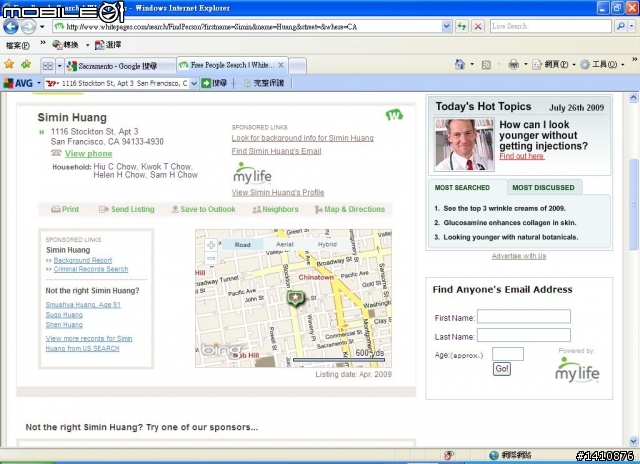Click Advertise with Us link
Image resolution: width=640 pixels, height=464 pixels.
(x=519, y=256)
